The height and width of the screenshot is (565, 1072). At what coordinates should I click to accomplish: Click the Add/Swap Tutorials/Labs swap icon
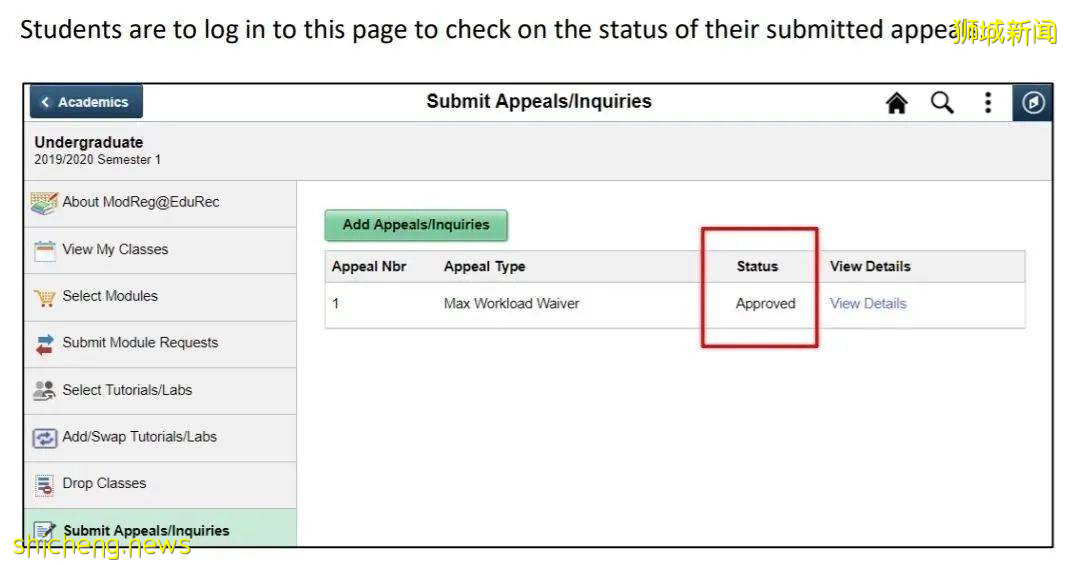coord(45,438)
